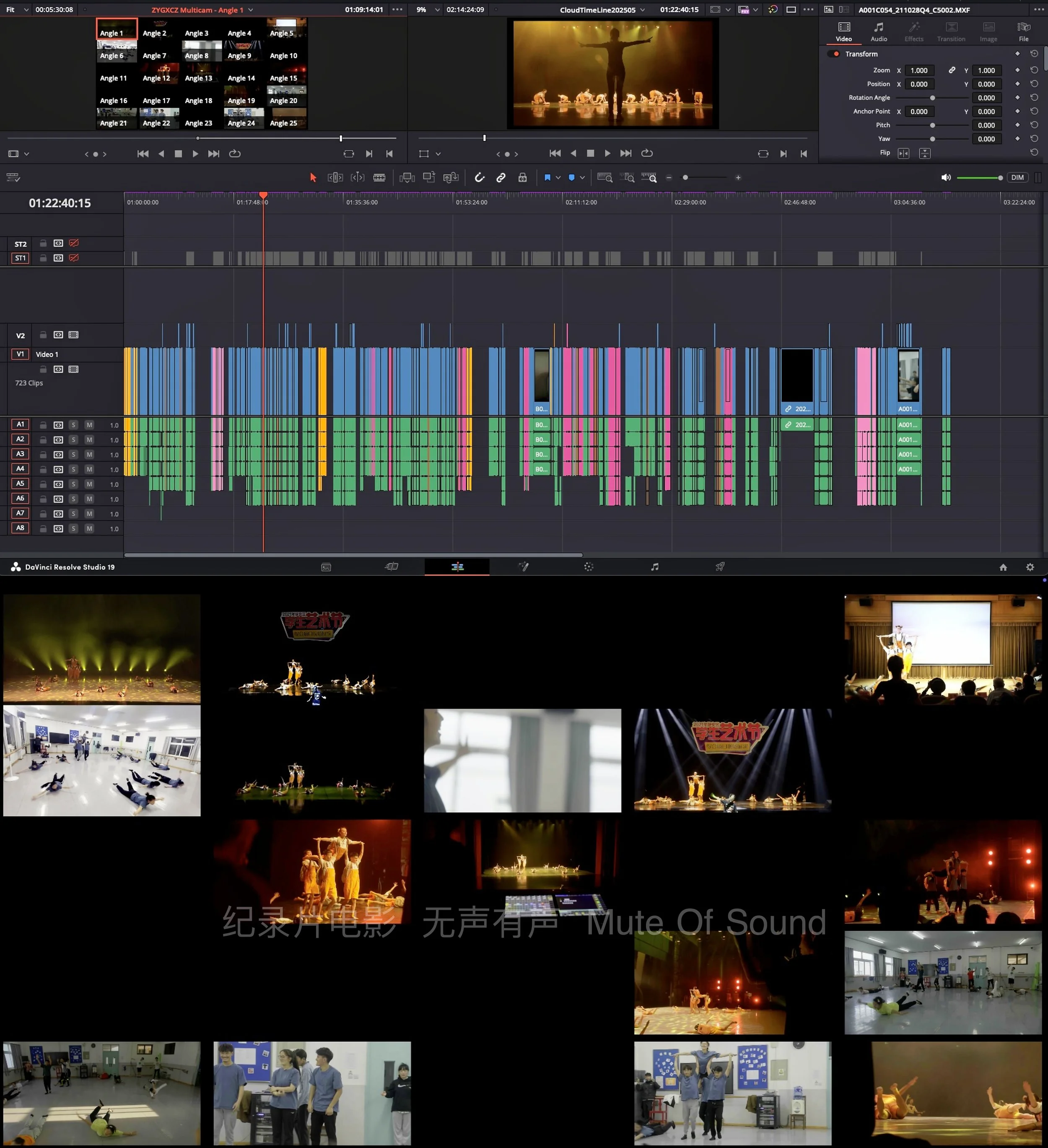Open the Fairlight page music-note tab
This screenshot has height=1148, width=1048.
coord(655,566)
